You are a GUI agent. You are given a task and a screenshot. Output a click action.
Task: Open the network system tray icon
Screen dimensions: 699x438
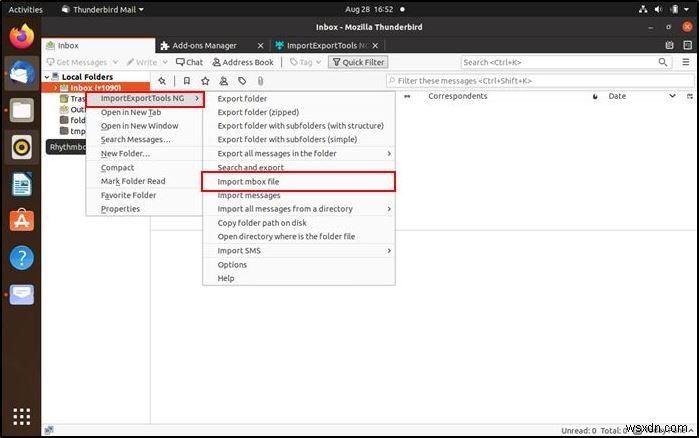tap(643, 9)
